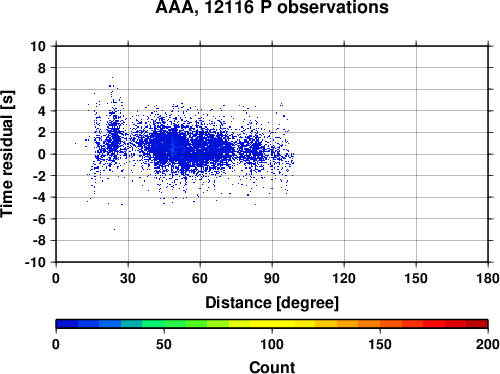Click the x-axis tick label '120'
The image size is (500, 374).
point(344,278)
